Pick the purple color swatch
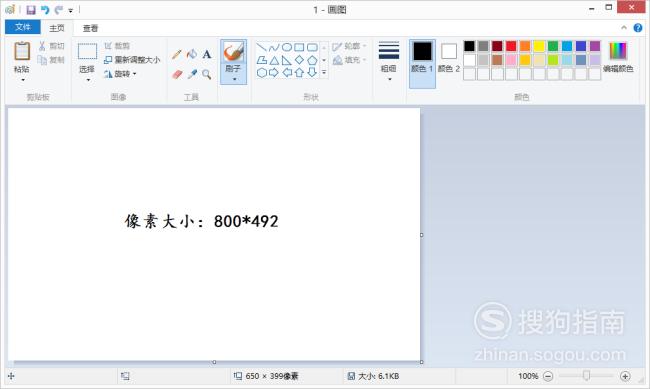This screenshot has height=389, width=650. point(595,46)
